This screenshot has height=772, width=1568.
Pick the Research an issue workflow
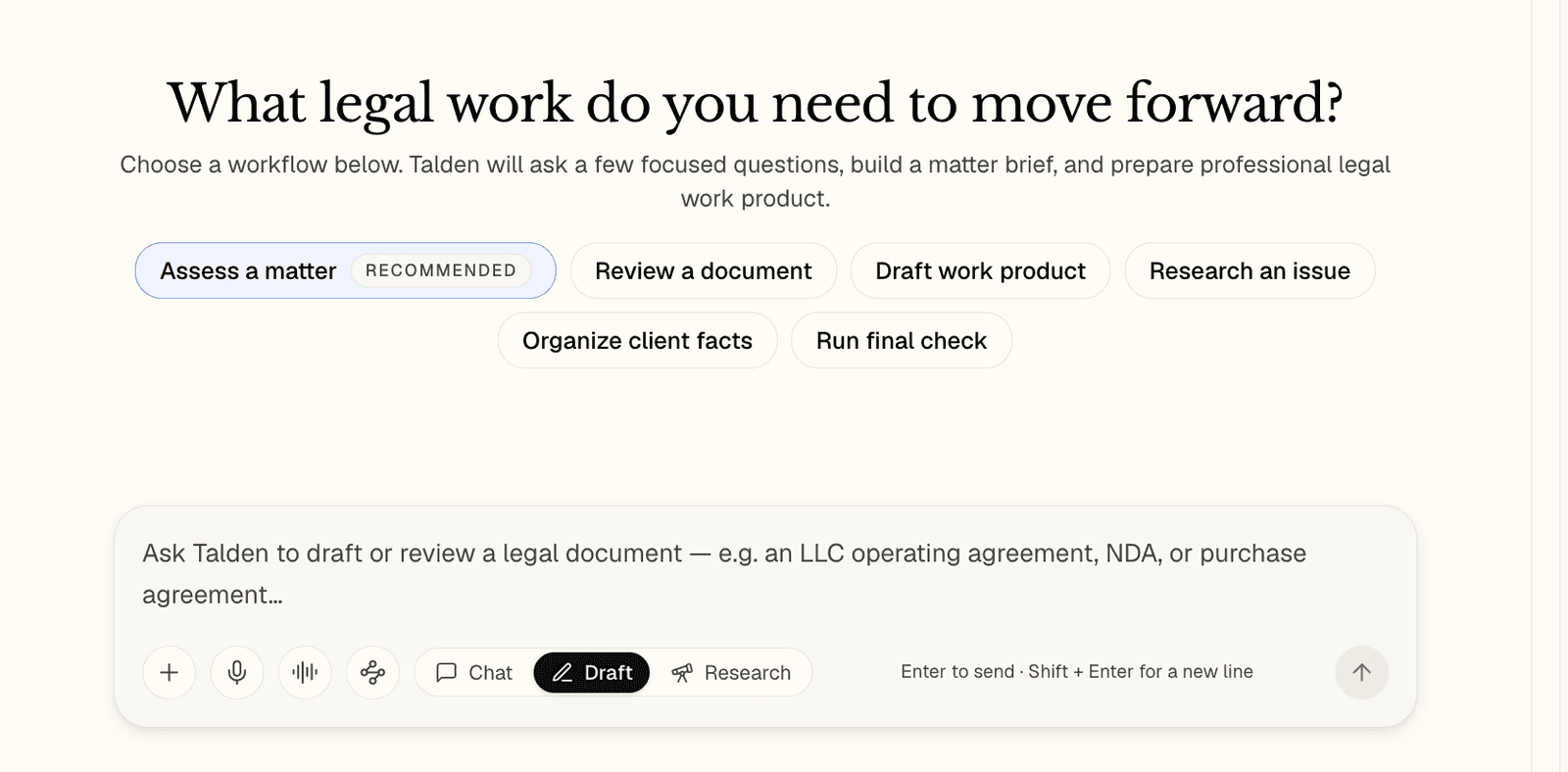1249,270
